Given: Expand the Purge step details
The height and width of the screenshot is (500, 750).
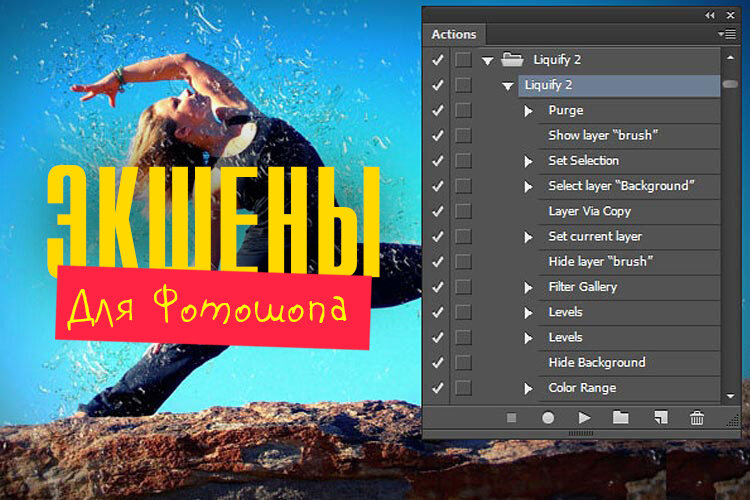Looking at the screenshot, I should click(528, 111).
